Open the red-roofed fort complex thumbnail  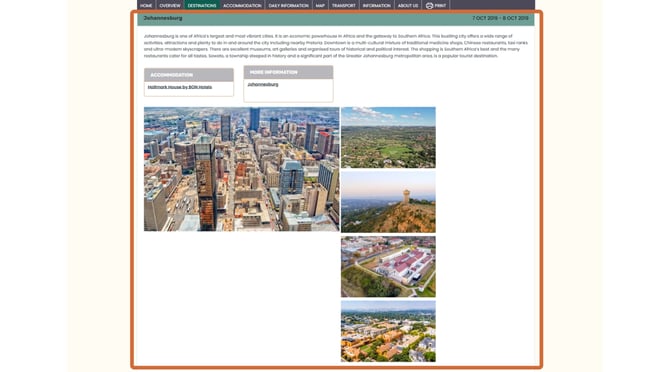(x=388, y=267)
